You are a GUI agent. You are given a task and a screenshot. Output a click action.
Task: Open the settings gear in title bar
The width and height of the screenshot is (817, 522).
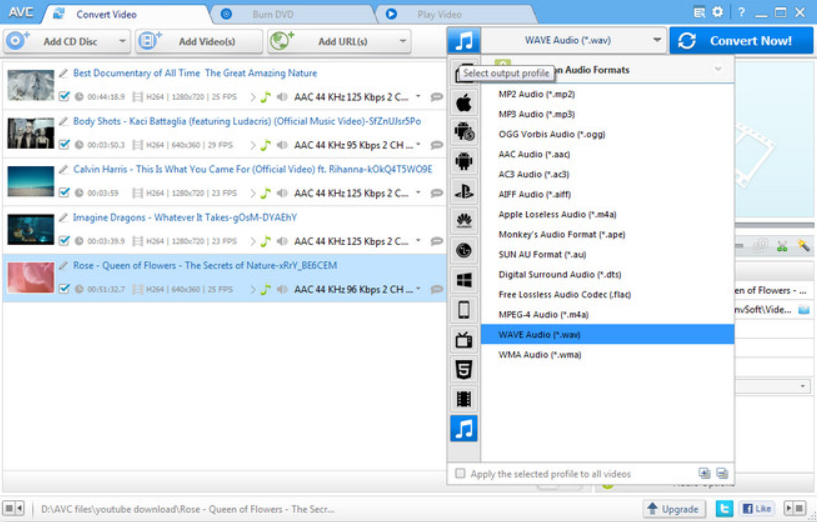coord(717,12)
